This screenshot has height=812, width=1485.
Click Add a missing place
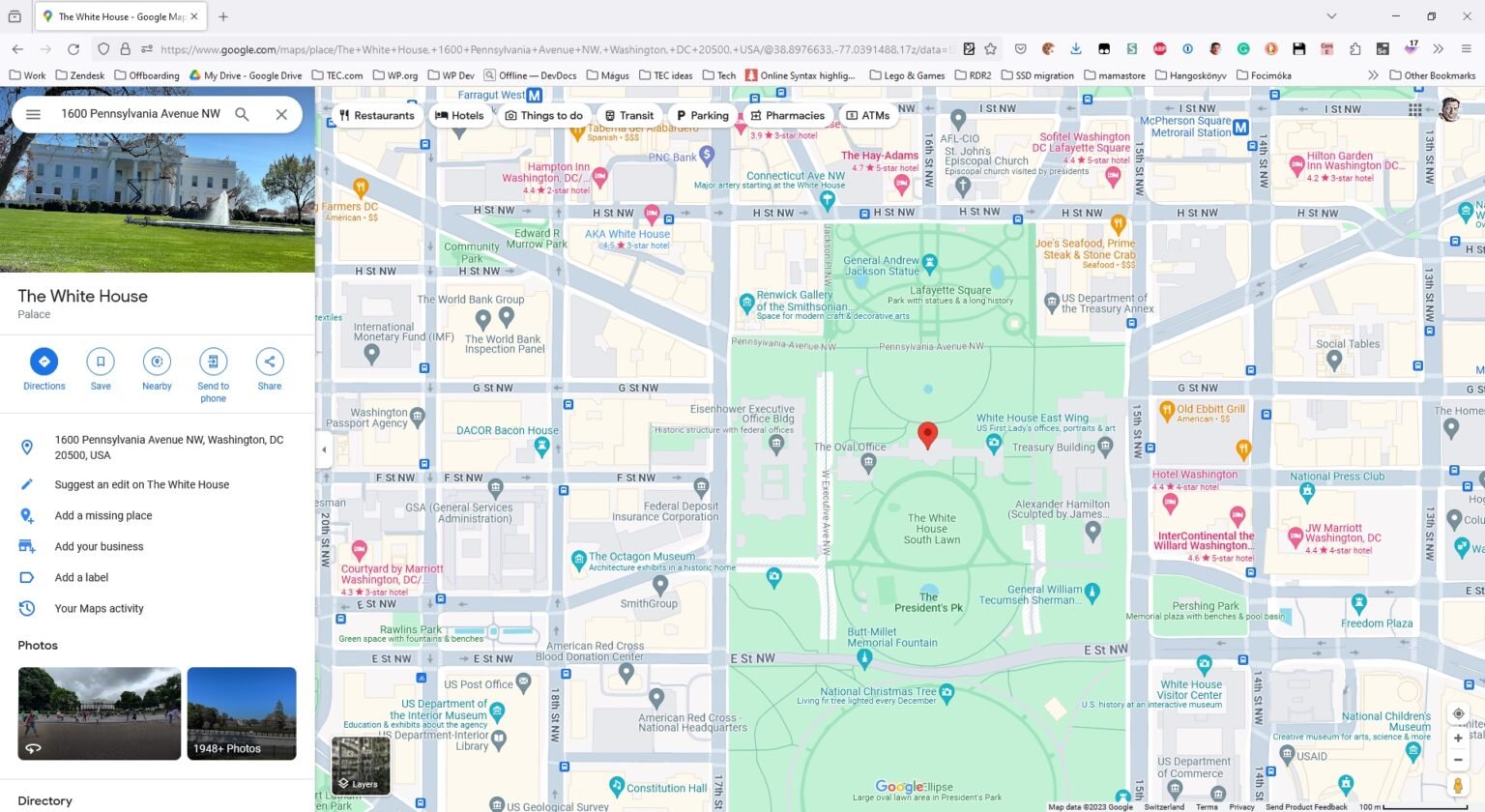[x=103, y=516]
